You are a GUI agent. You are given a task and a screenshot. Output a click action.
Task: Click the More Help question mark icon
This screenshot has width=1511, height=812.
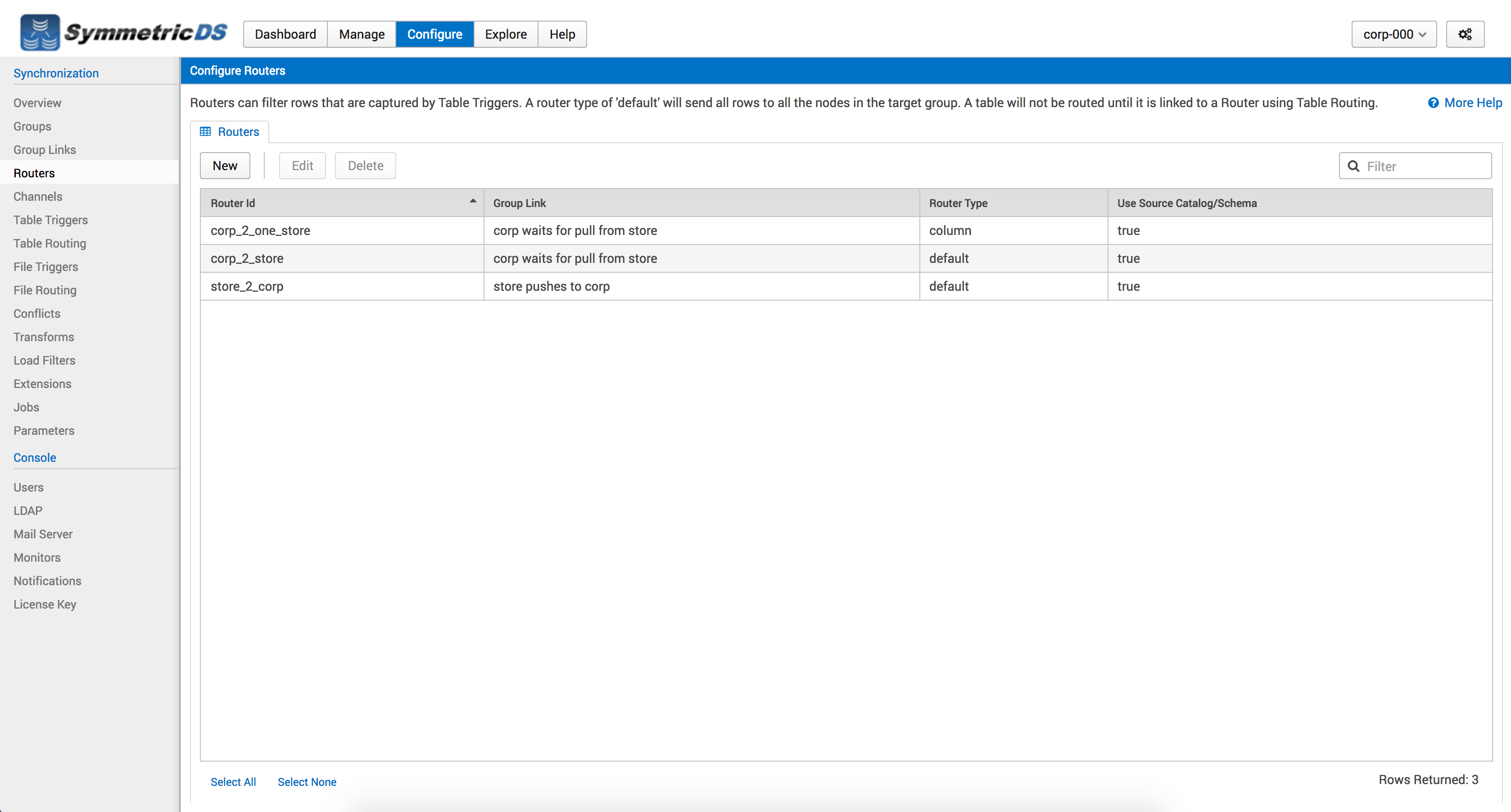pyautogui.click(x=1433, y=103)
